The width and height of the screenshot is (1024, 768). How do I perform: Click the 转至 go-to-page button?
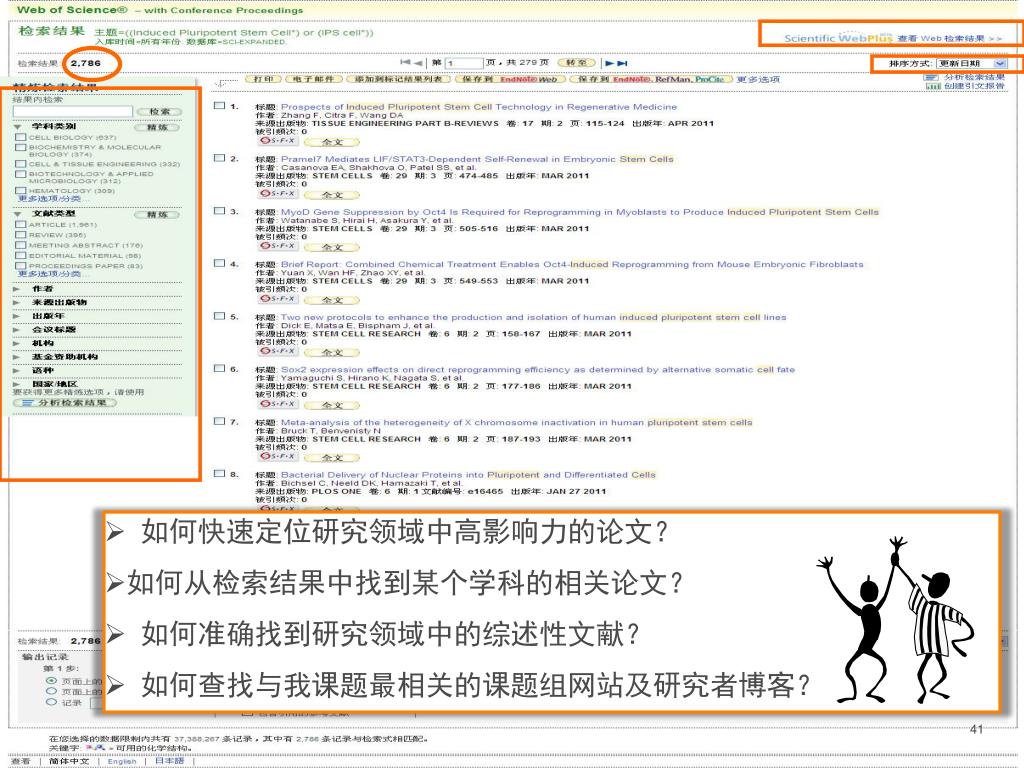(577, 63)
